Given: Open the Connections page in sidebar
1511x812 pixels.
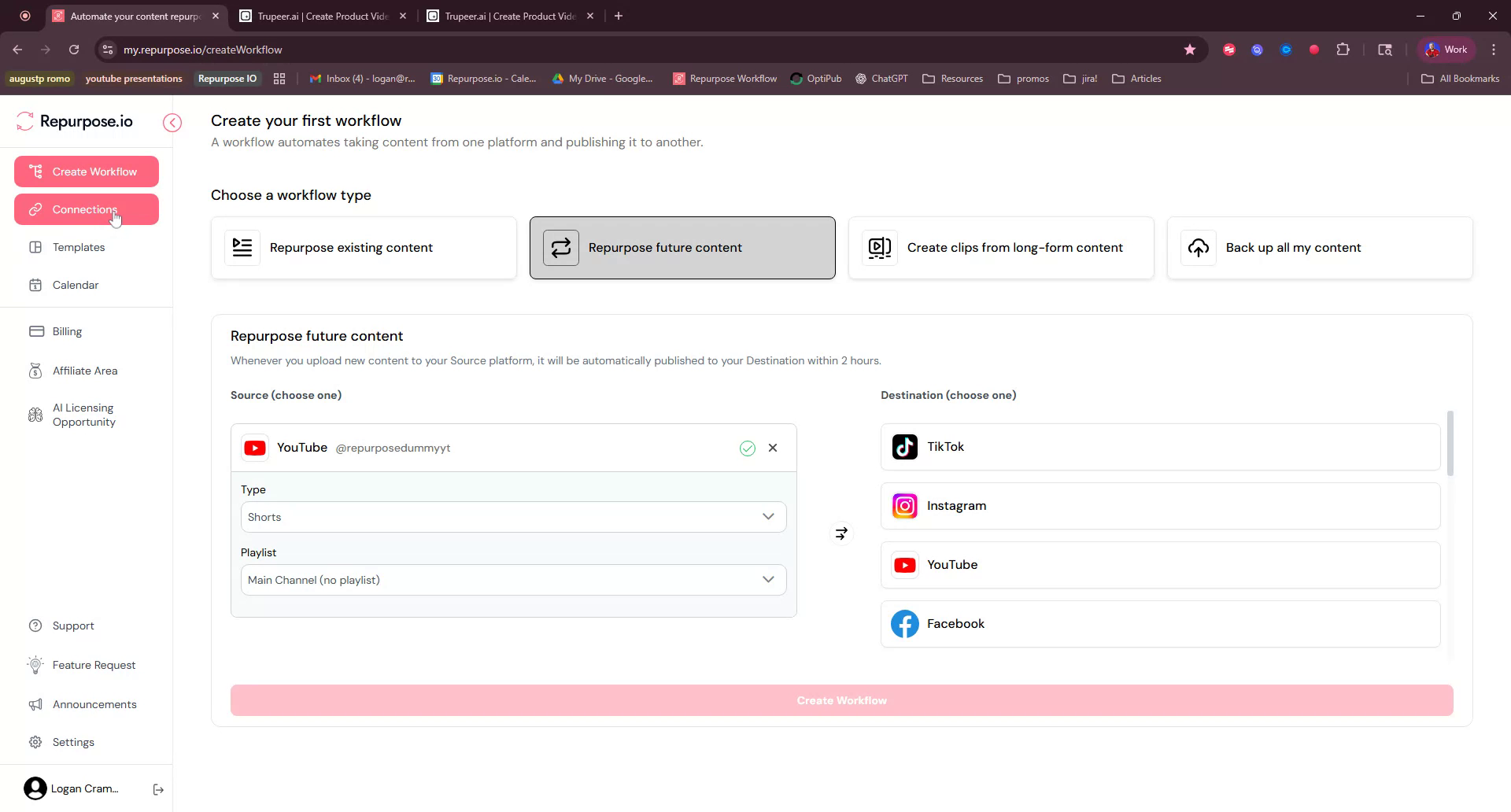Looking at the screenshot, I should [x=86, y=209].
